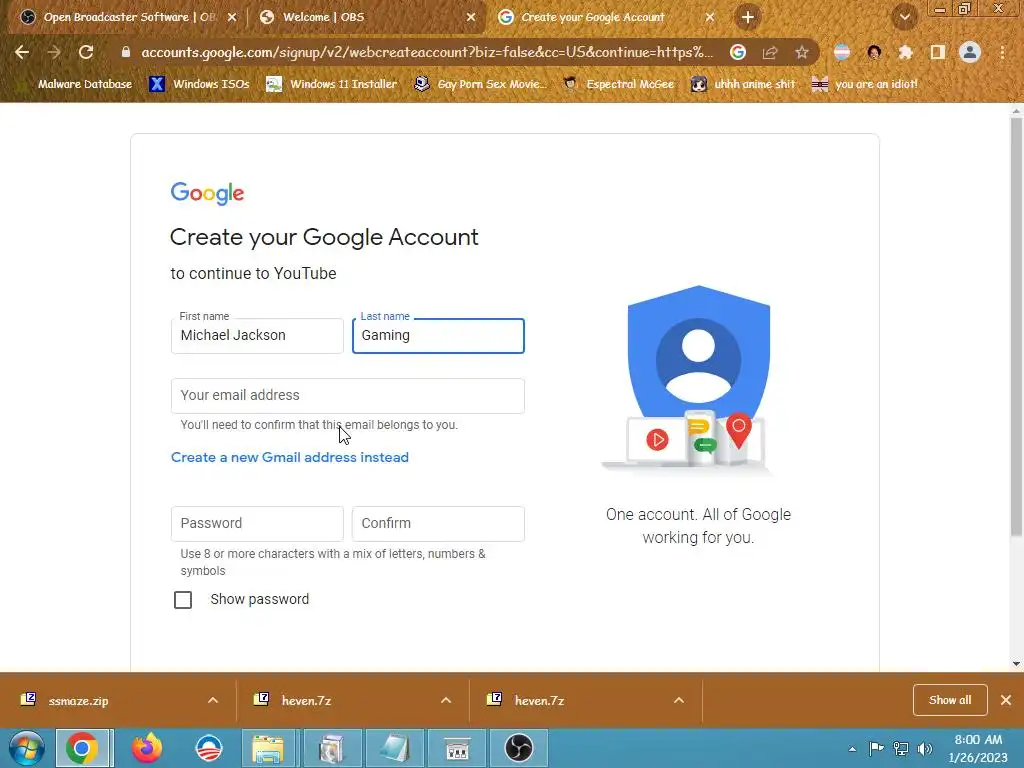
Task: Click the Last name field containing Gaming
Action: pos(438,336)
